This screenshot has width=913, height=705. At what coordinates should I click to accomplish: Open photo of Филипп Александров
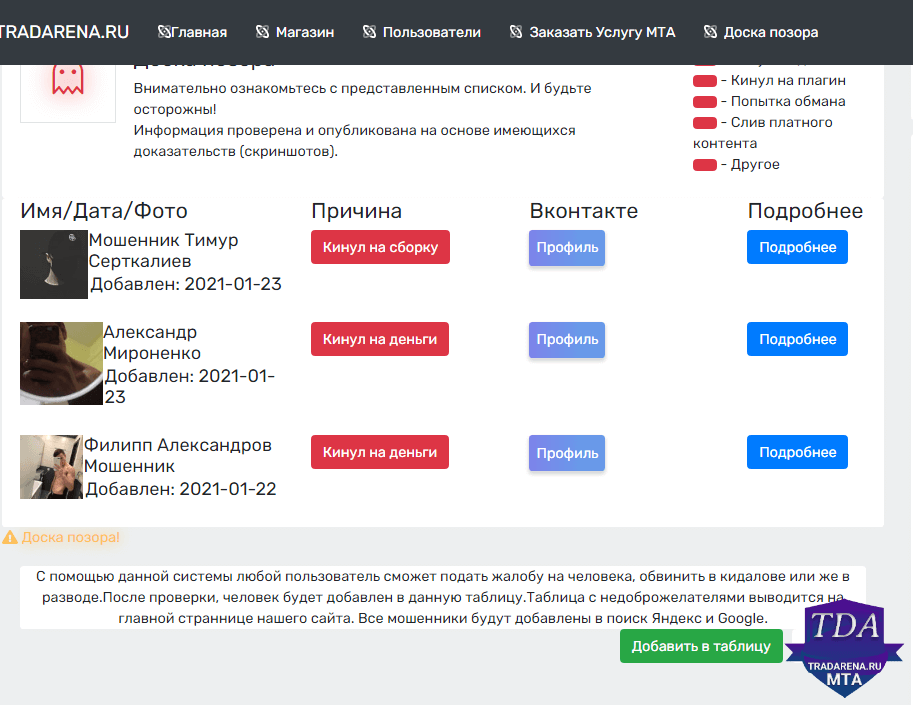pyautogui.click(x=51, y=467)
